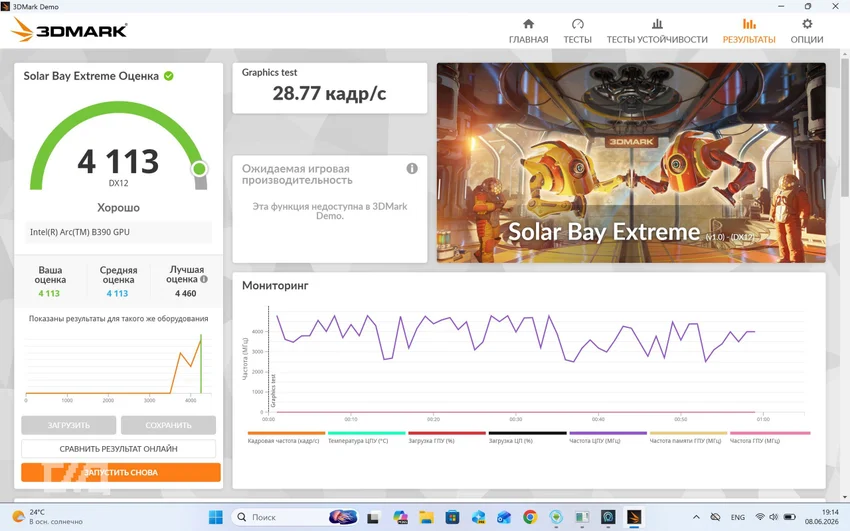Open volume speaker tray icon

pyautogui.click(x=773, y=517)
